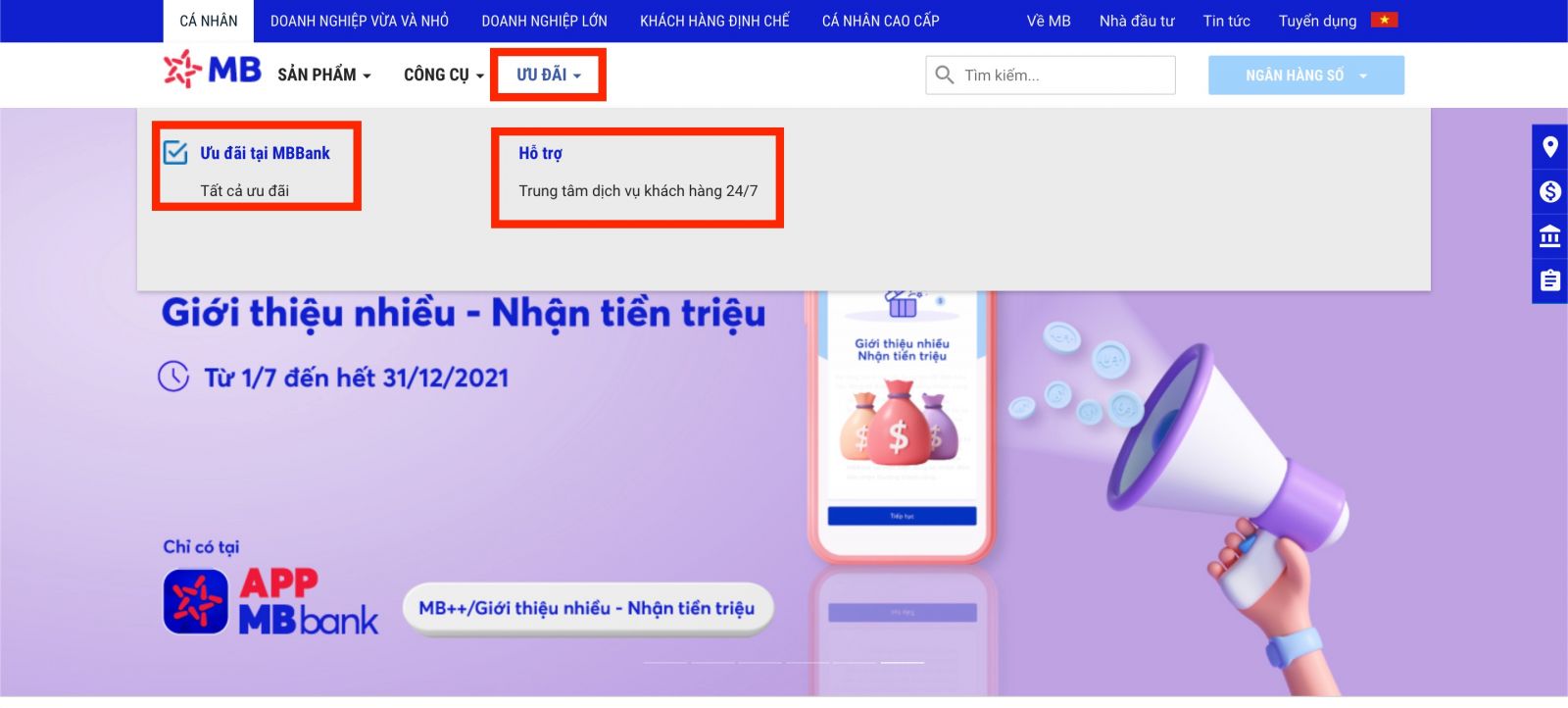
Task: Open the Tin tức link
Action: pyautogui.click(x=1226, y=21)
